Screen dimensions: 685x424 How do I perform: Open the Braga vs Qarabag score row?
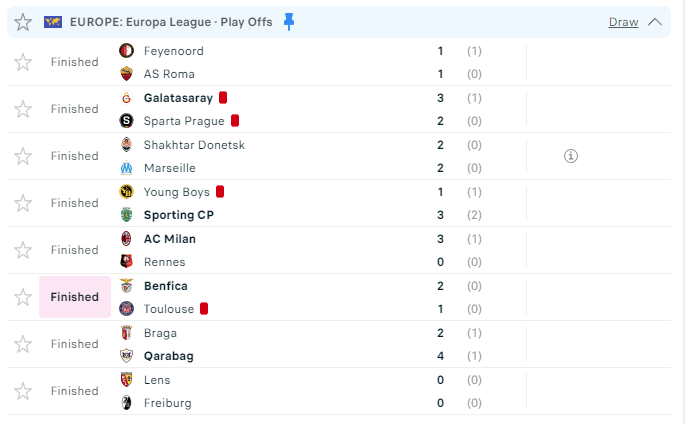click(x=440, y=344)
